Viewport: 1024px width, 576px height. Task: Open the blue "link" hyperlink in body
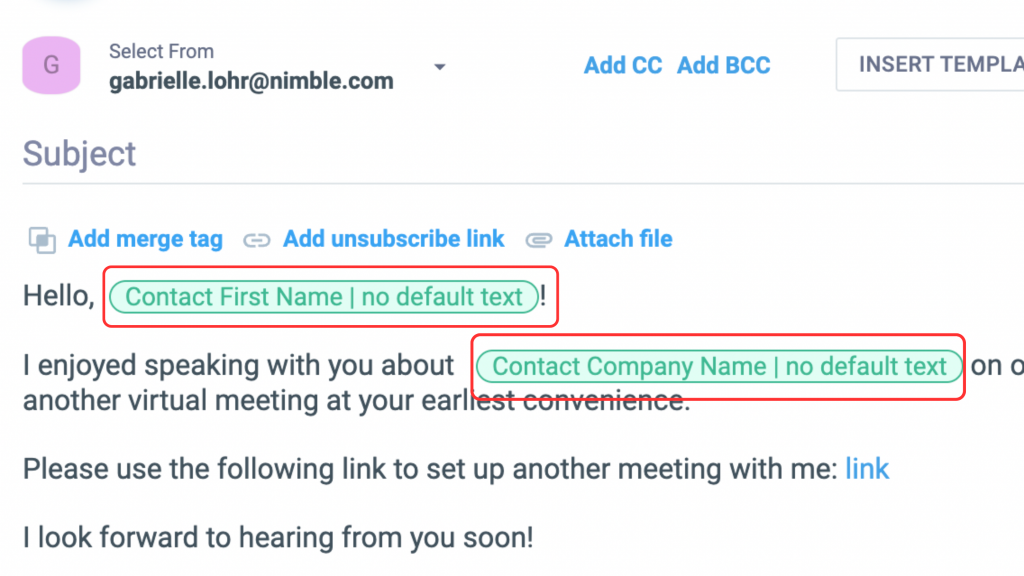[x=867, y=469]
